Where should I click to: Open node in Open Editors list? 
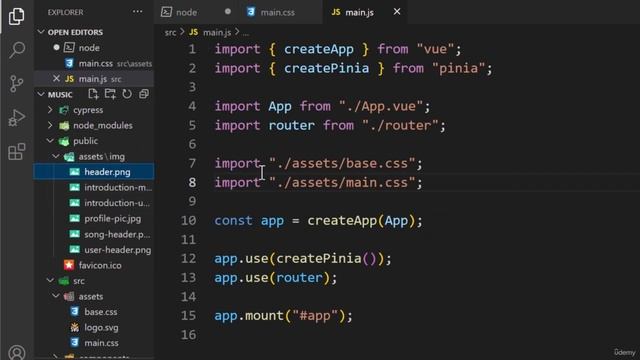click(94, 48)
